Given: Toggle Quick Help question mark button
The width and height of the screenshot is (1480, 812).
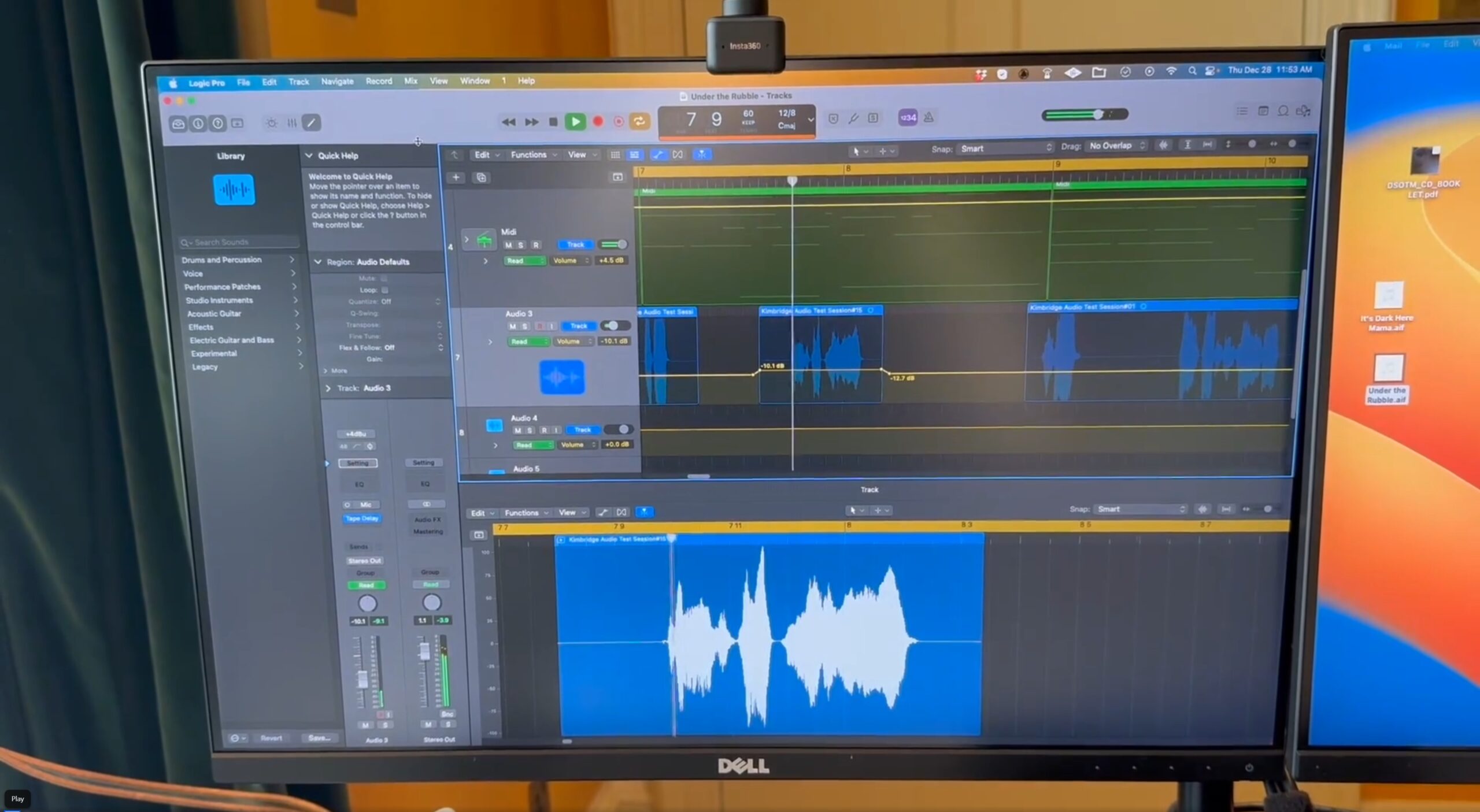Looking at the screenshot, I should point(217,123).
